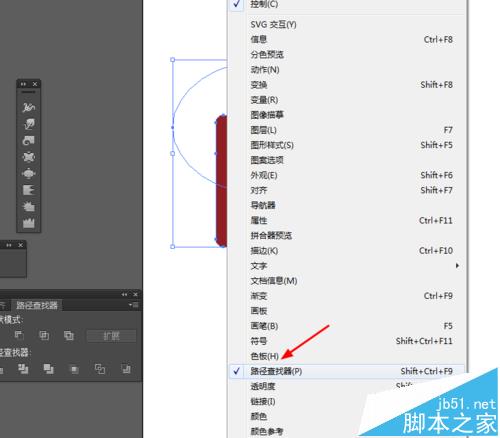
Task: Choose 拼合器预览 menu item
Action: pos(347,235)
